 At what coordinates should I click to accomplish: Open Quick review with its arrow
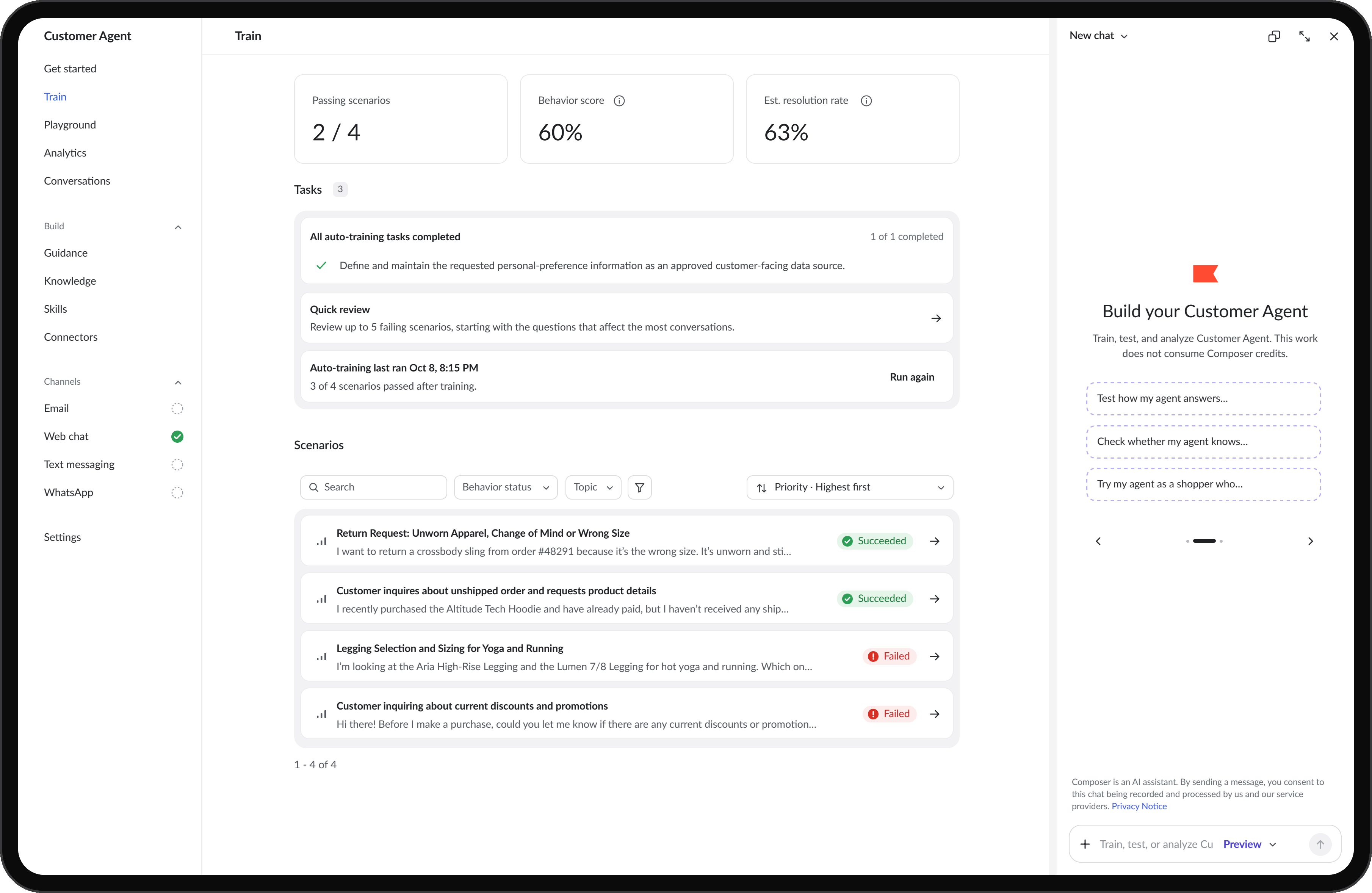pyautogui.click(x=936, y=318)
